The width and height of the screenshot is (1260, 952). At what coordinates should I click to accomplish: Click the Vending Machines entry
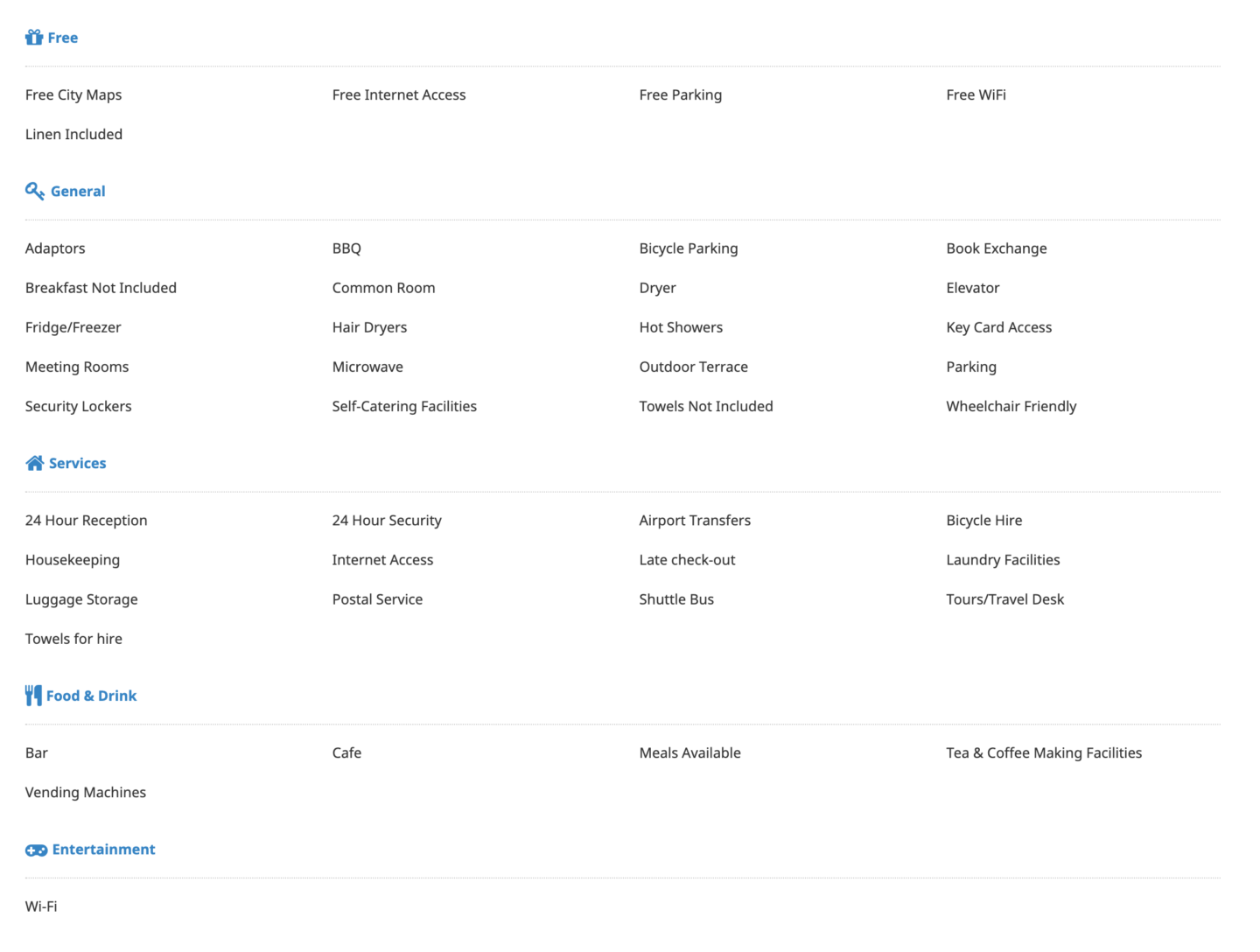click(86, 792)
